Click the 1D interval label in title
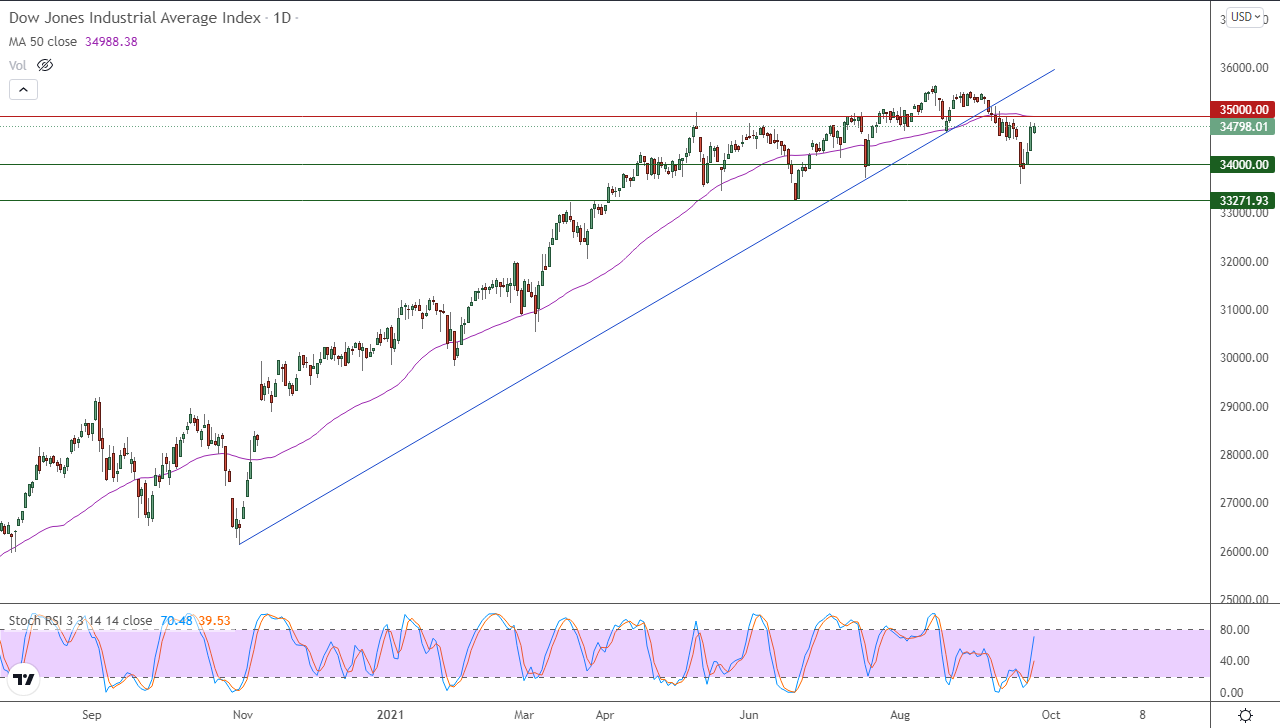 pyautogui.click(x=282, y=18)
